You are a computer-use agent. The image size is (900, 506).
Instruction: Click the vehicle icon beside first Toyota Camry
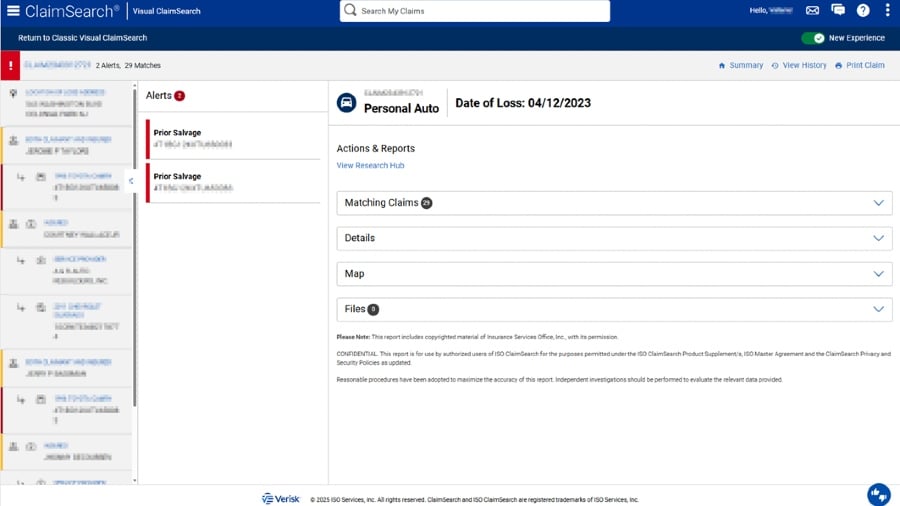pos(41,177)
